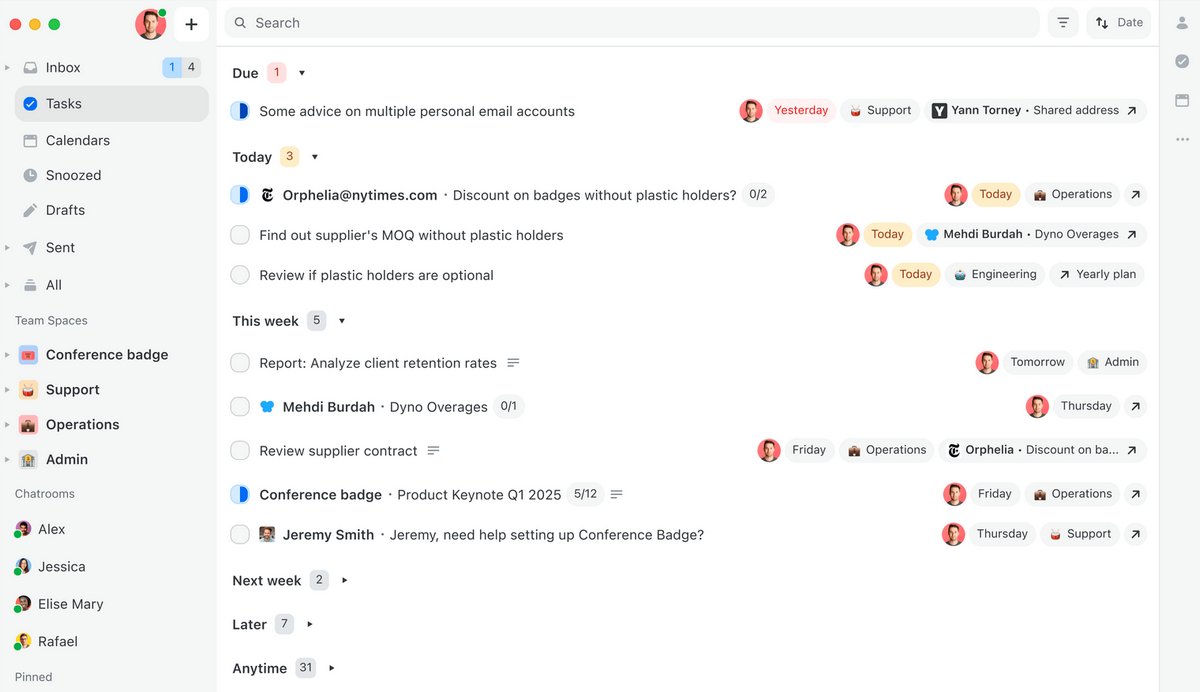Expand the Sent tree arrow

7,247
